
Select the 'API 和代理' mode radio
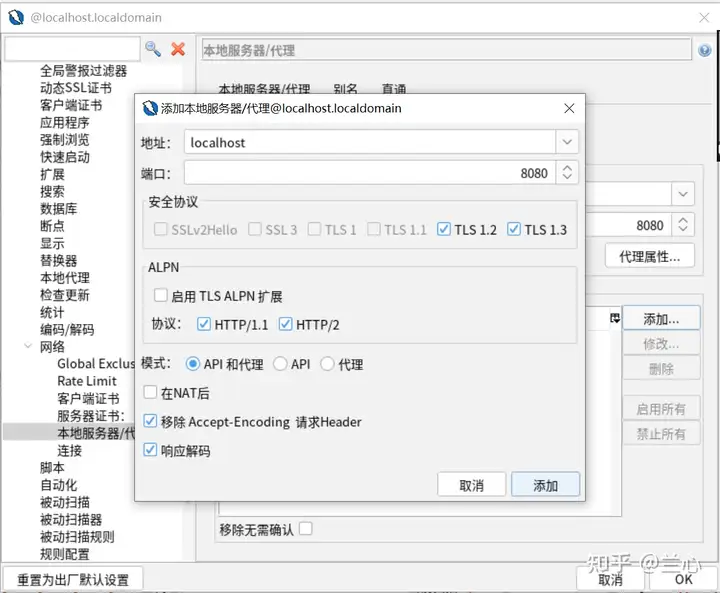tap(192, 364)
